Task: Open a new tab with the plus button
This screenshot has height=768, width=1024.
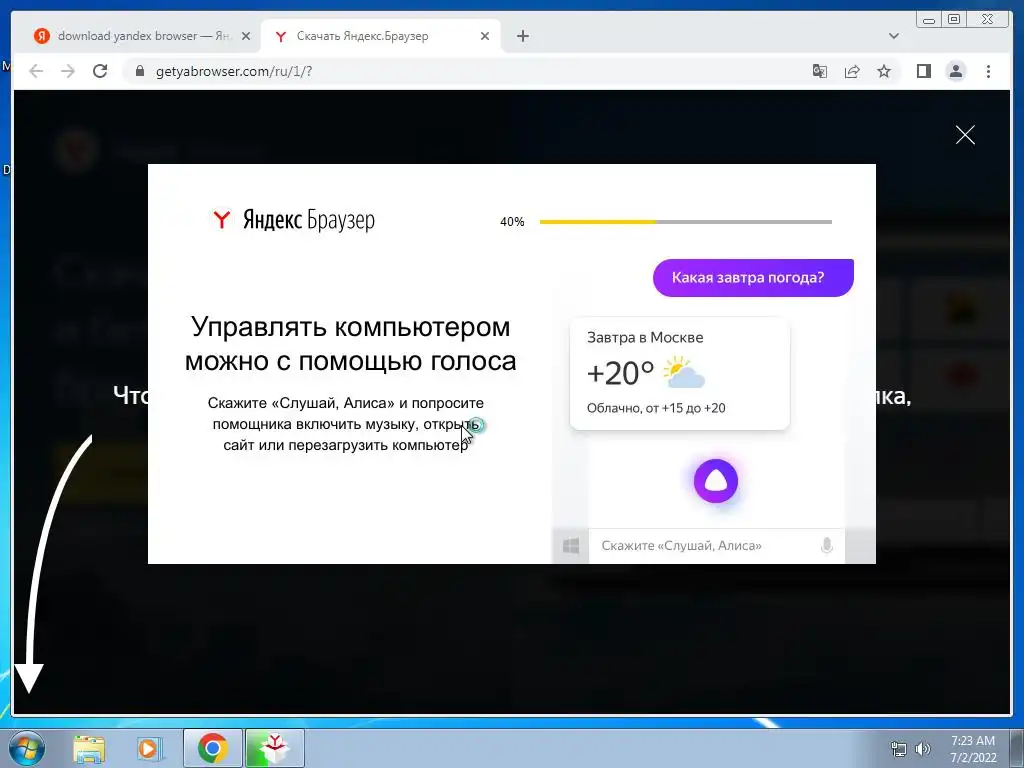Action: [522, 36]
